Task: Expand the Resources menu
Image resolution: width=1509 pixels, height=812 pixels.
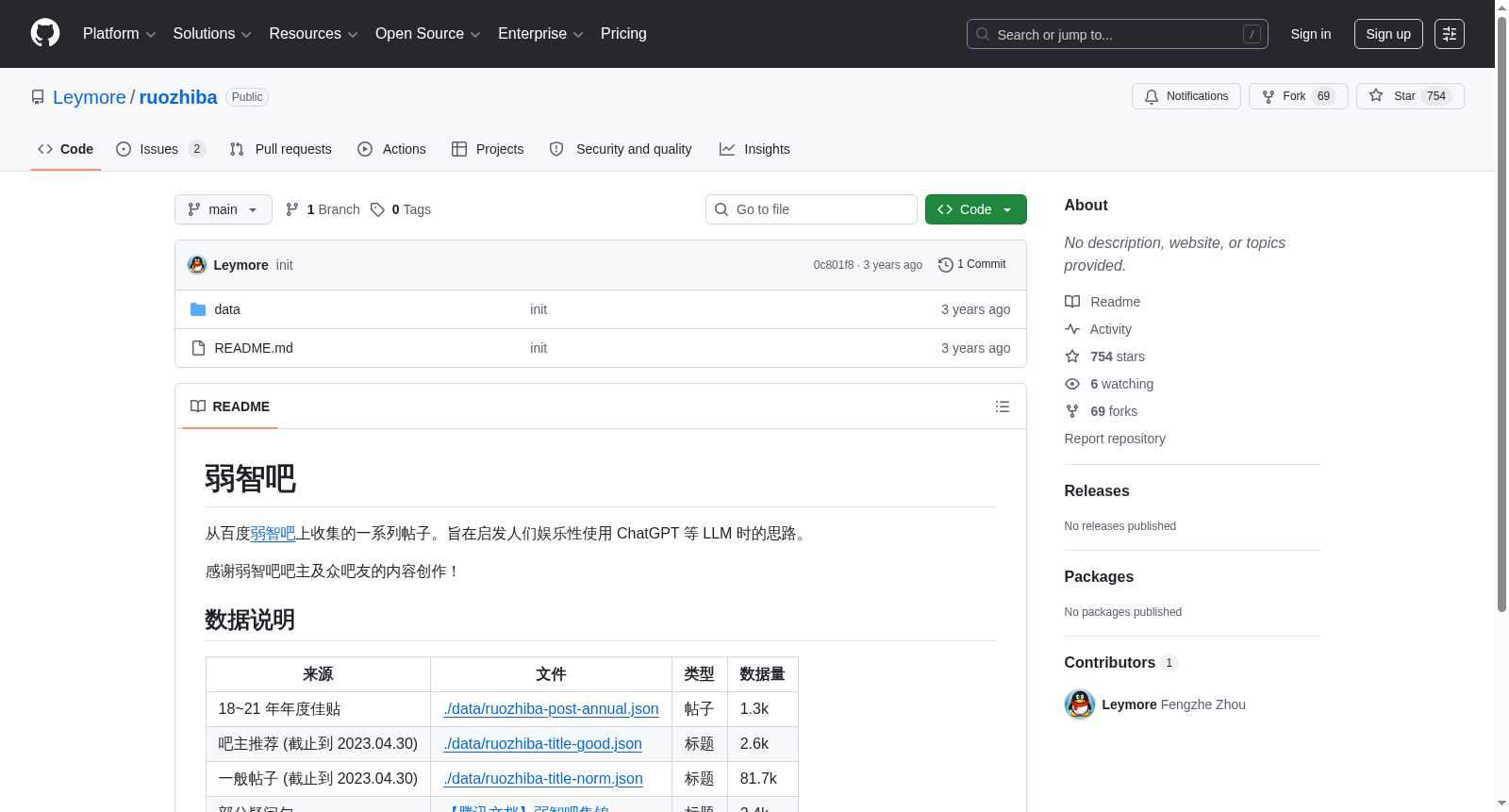Action: pos(314,34)
